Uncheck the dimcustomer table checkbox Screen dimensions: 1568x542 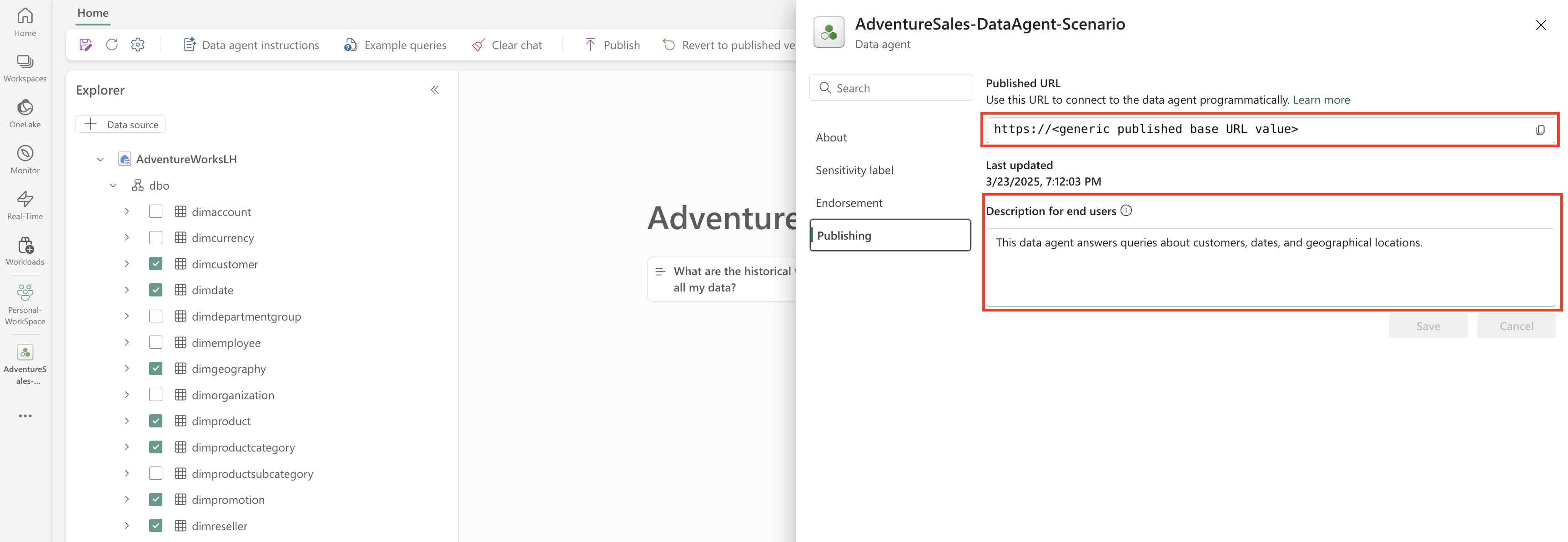pos(156,264)
